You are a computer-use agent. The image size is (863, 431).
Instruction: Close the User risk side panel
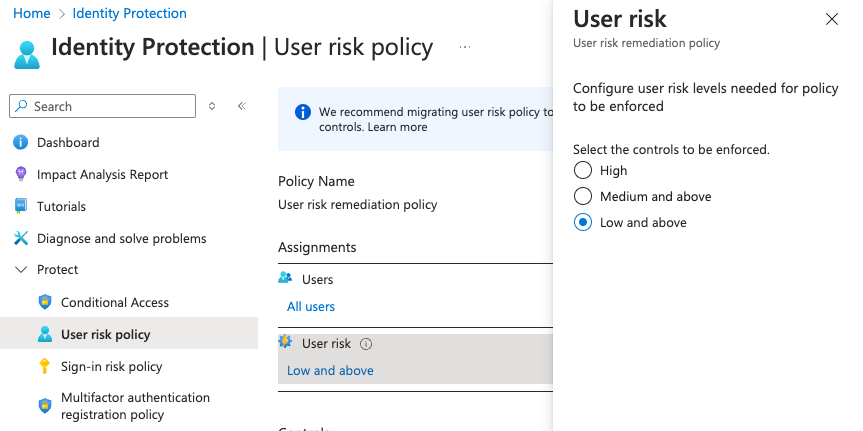[831, 19]
